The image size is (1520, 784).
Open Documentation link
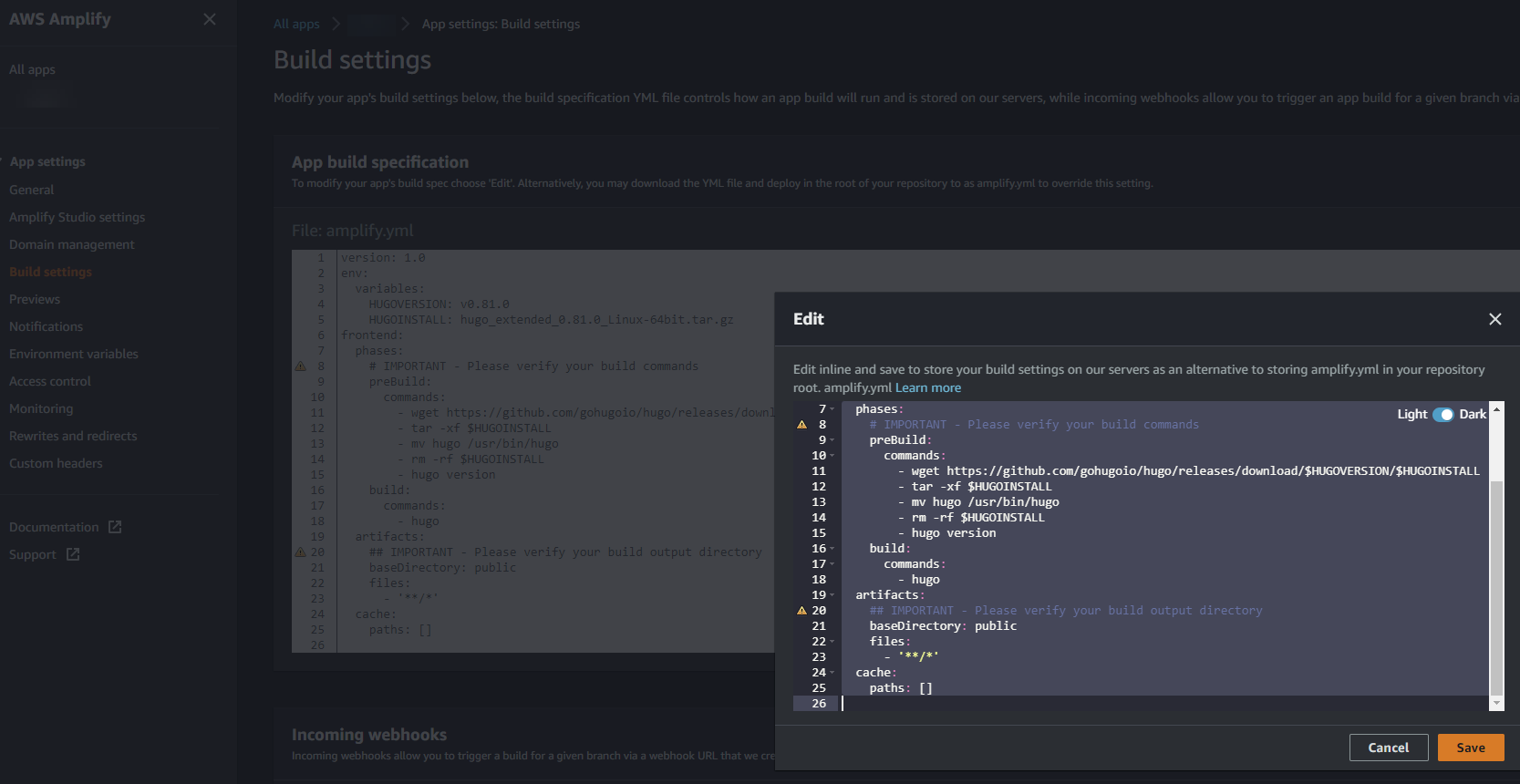54,527
